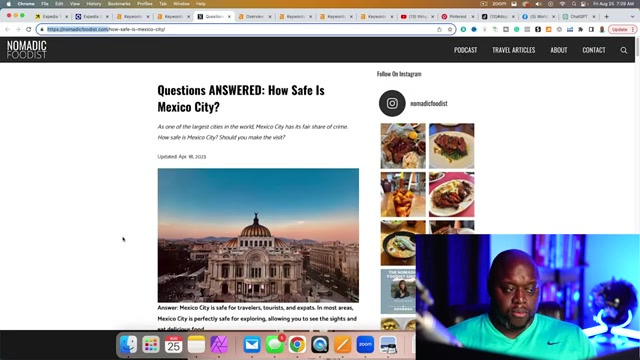
Task: Open Zoom from the Dock
Action: coord(365,345)
